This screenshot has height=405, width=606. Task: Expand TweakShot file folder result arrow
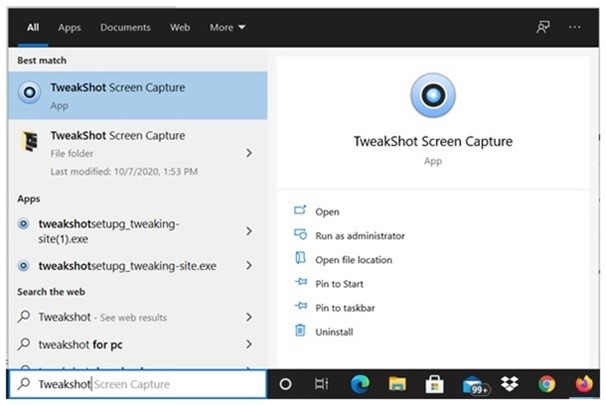coord(248,153)
